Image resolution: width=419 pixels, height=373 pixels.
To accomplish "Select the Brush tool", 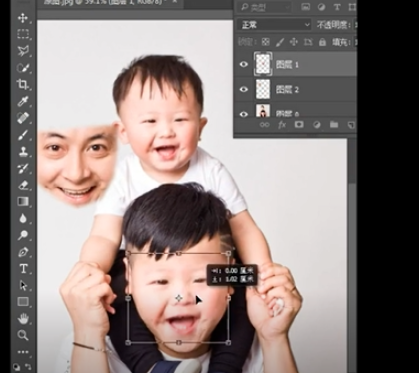I will click(23, 135).
